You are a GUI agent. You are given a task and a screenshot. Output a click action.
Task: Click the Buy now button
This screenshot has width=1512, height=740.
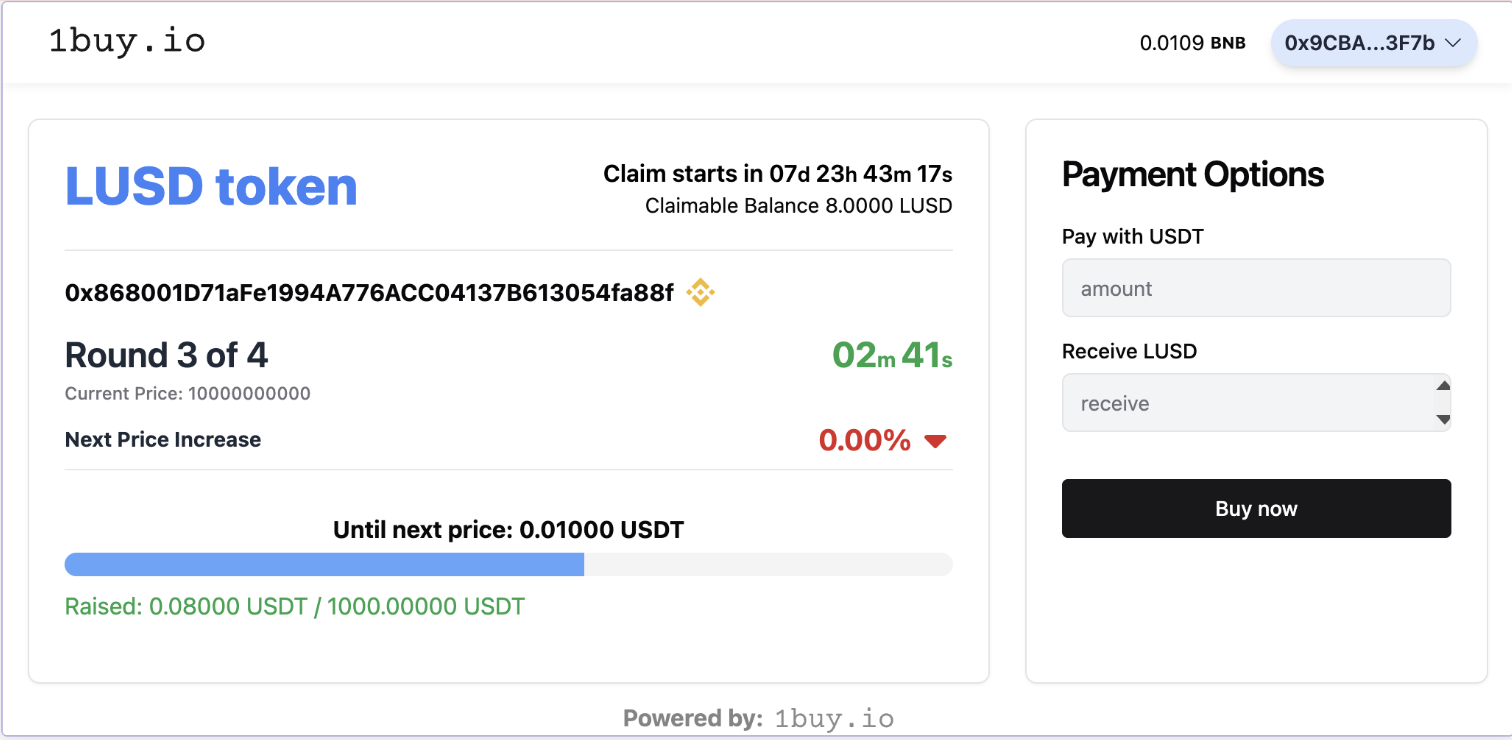pos(1256,508)
